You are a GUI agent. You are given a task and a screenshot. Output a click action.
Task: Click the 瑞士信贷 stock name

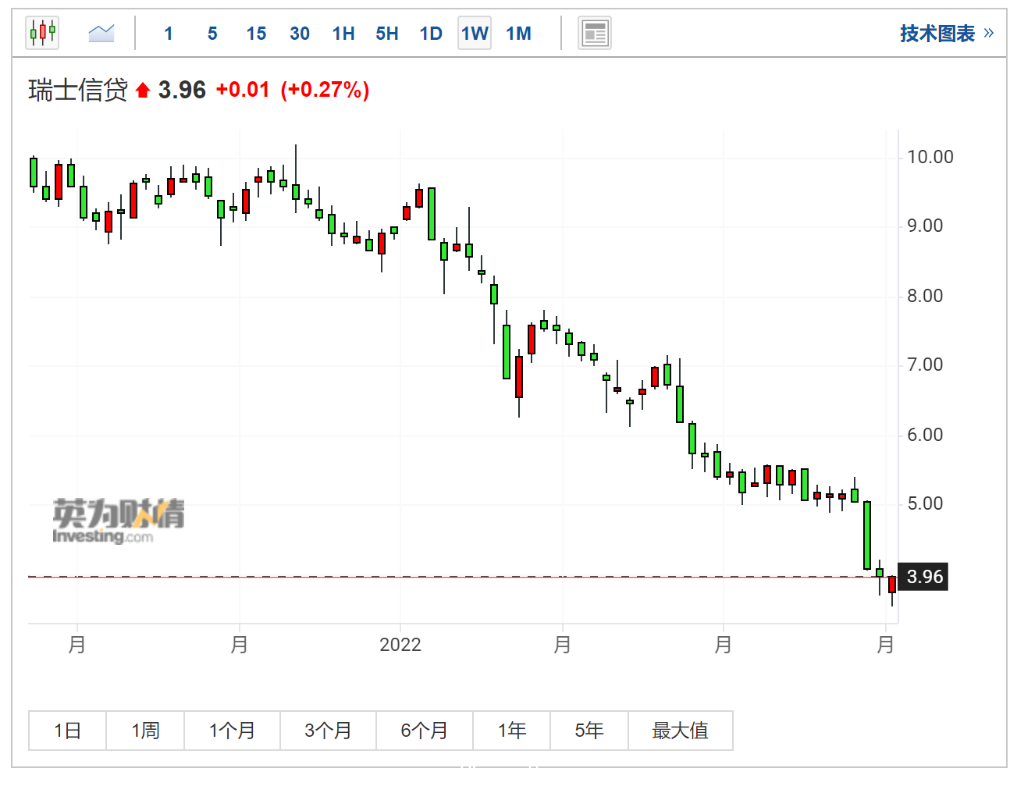(x=78, y=90)
